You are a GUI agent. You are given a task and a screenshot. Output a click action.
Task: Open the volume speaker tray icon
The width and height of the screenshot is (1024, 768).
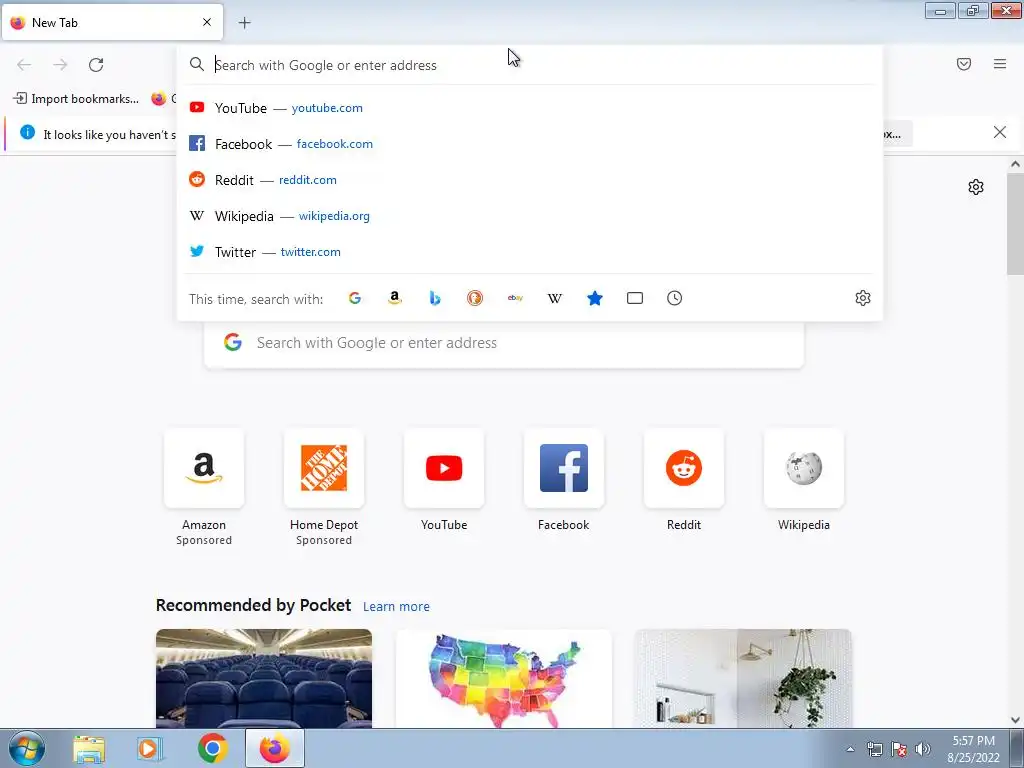[x=923, y=749]
